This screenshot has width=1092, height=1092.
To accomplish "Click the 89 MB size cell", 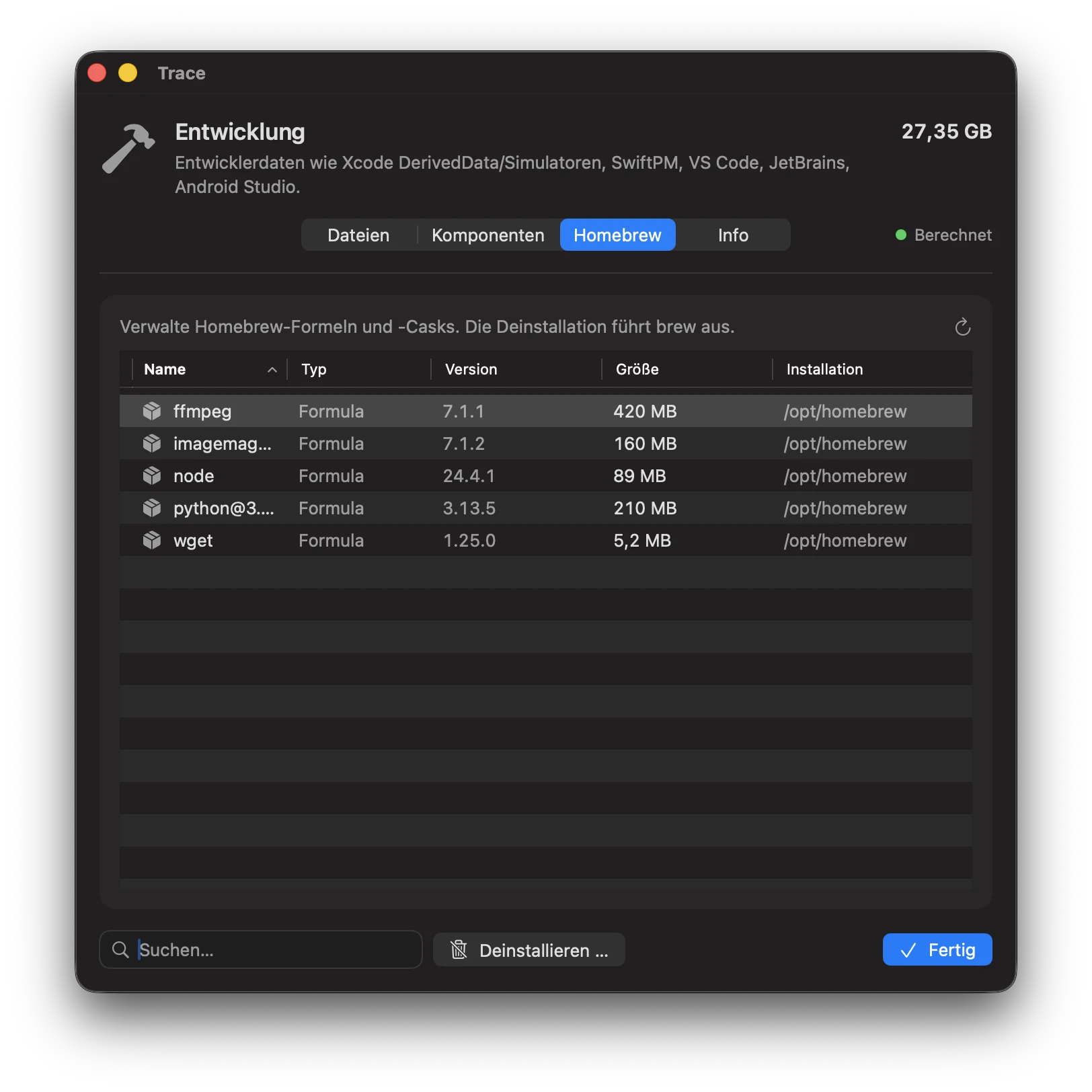I will pos(639,475).
